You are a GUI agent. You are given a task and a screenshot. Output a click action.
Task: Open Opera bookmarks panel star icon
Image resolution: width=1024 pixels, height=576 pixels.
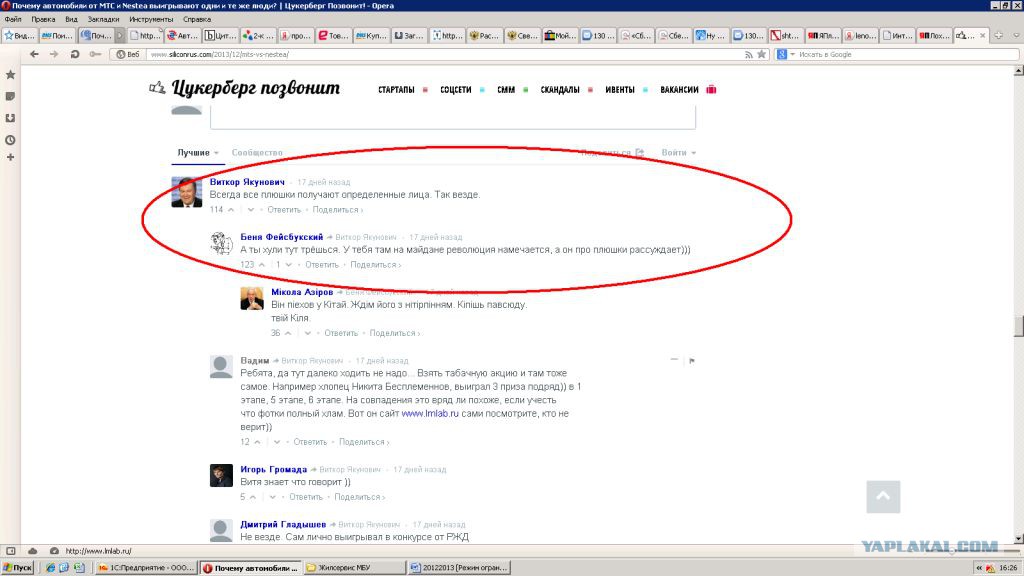[10, 75]
